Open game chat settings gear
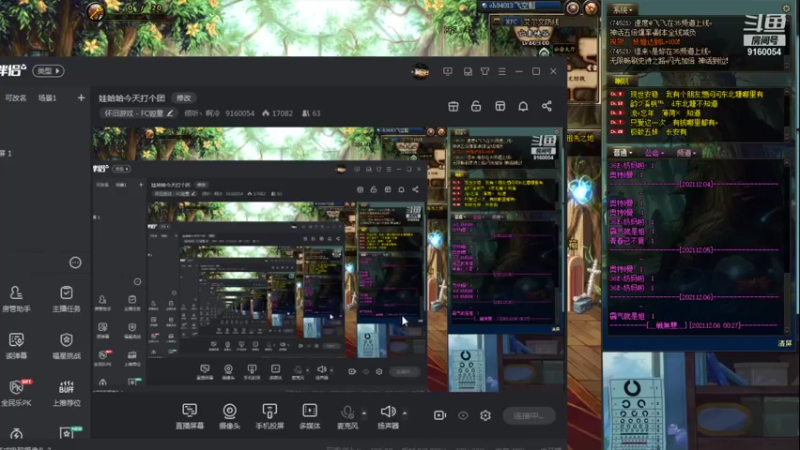800x450 pixels. (786, 8)
